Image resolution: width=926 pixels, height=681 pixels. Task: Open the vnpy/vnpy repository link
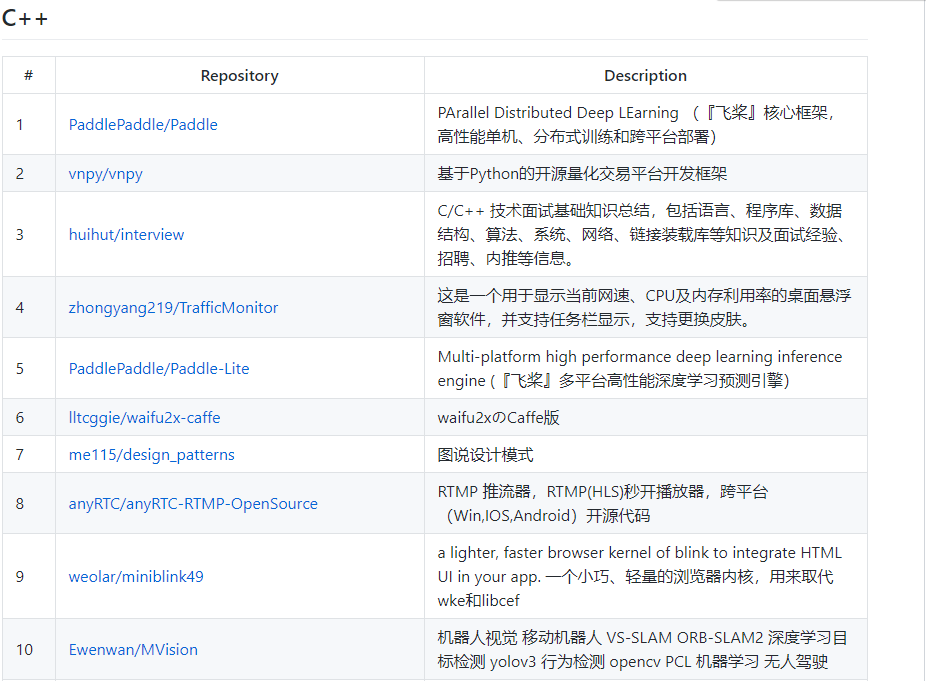(105, 172)
